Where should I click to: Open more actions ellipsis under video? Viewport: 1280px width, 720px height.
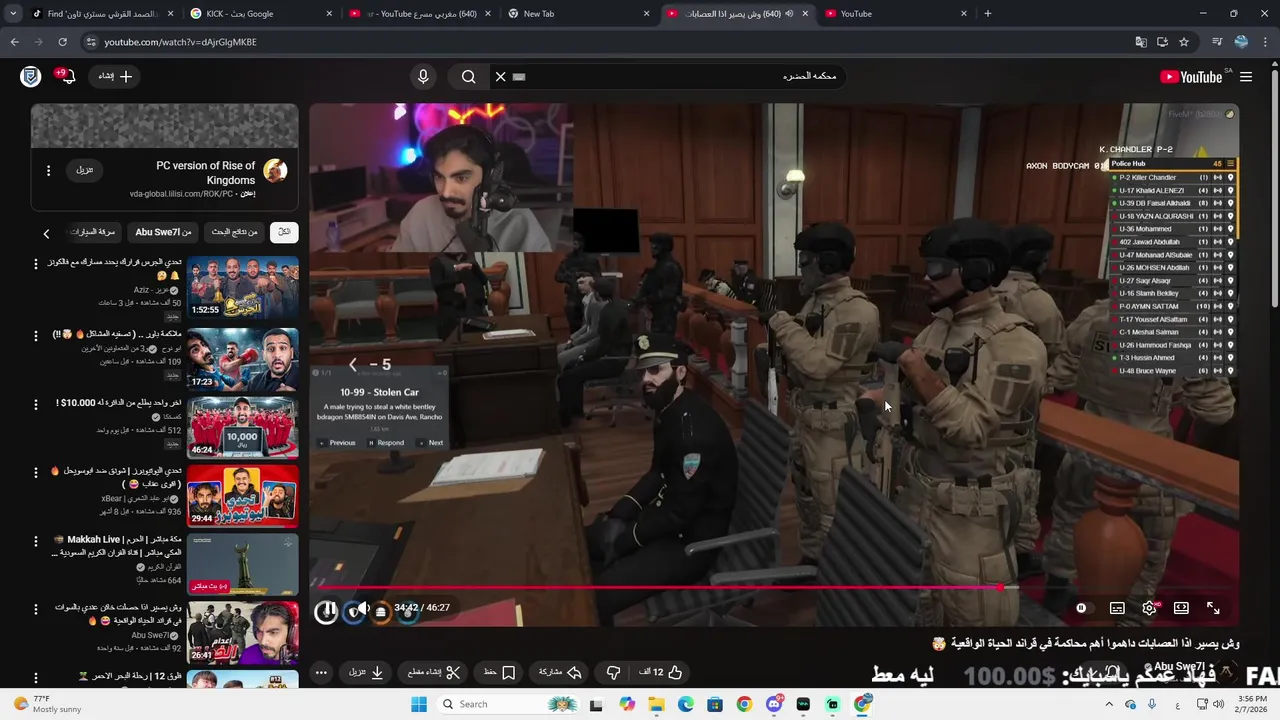click(x=321, y=672)
